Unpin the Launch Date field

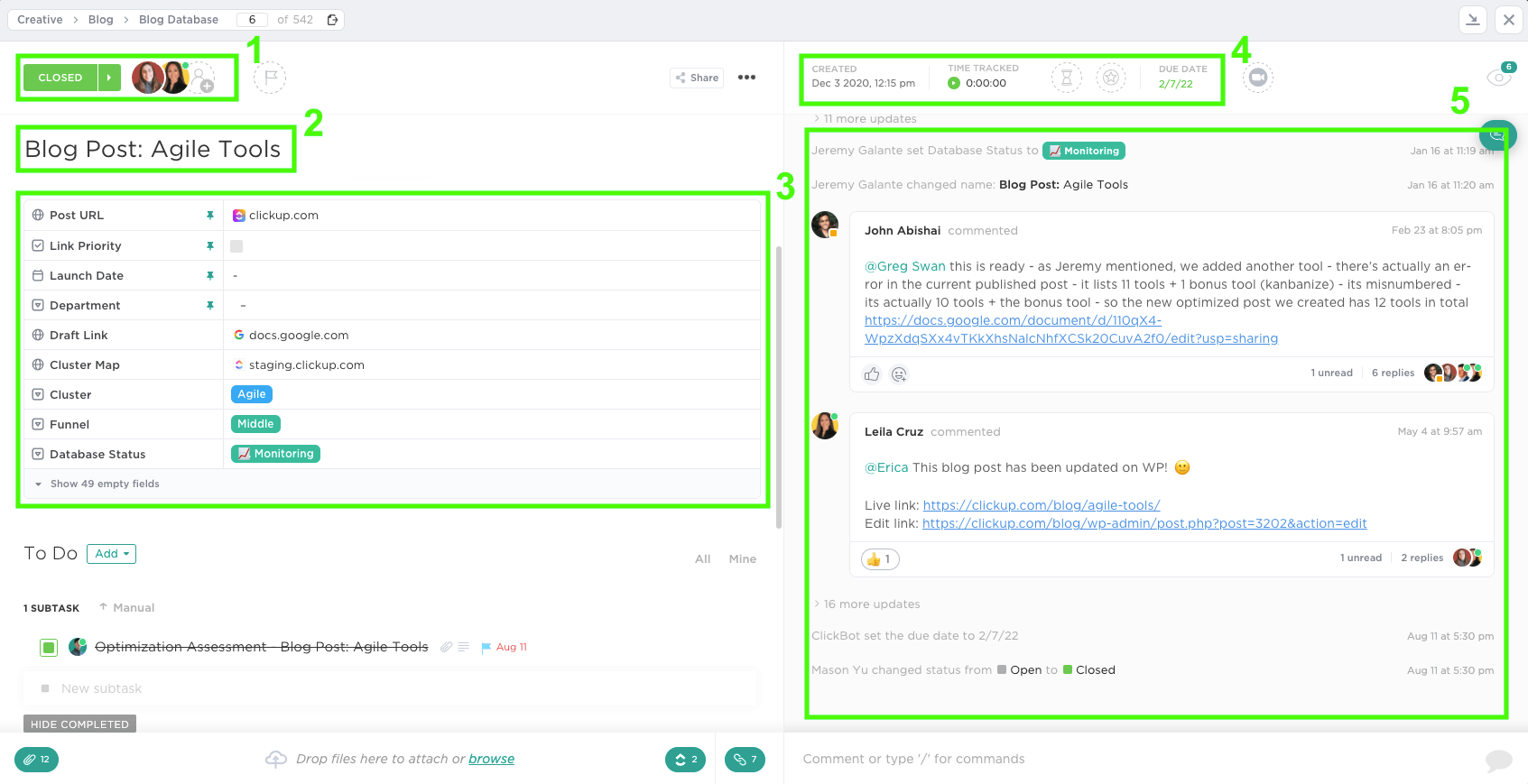click(x=210, y=276)
